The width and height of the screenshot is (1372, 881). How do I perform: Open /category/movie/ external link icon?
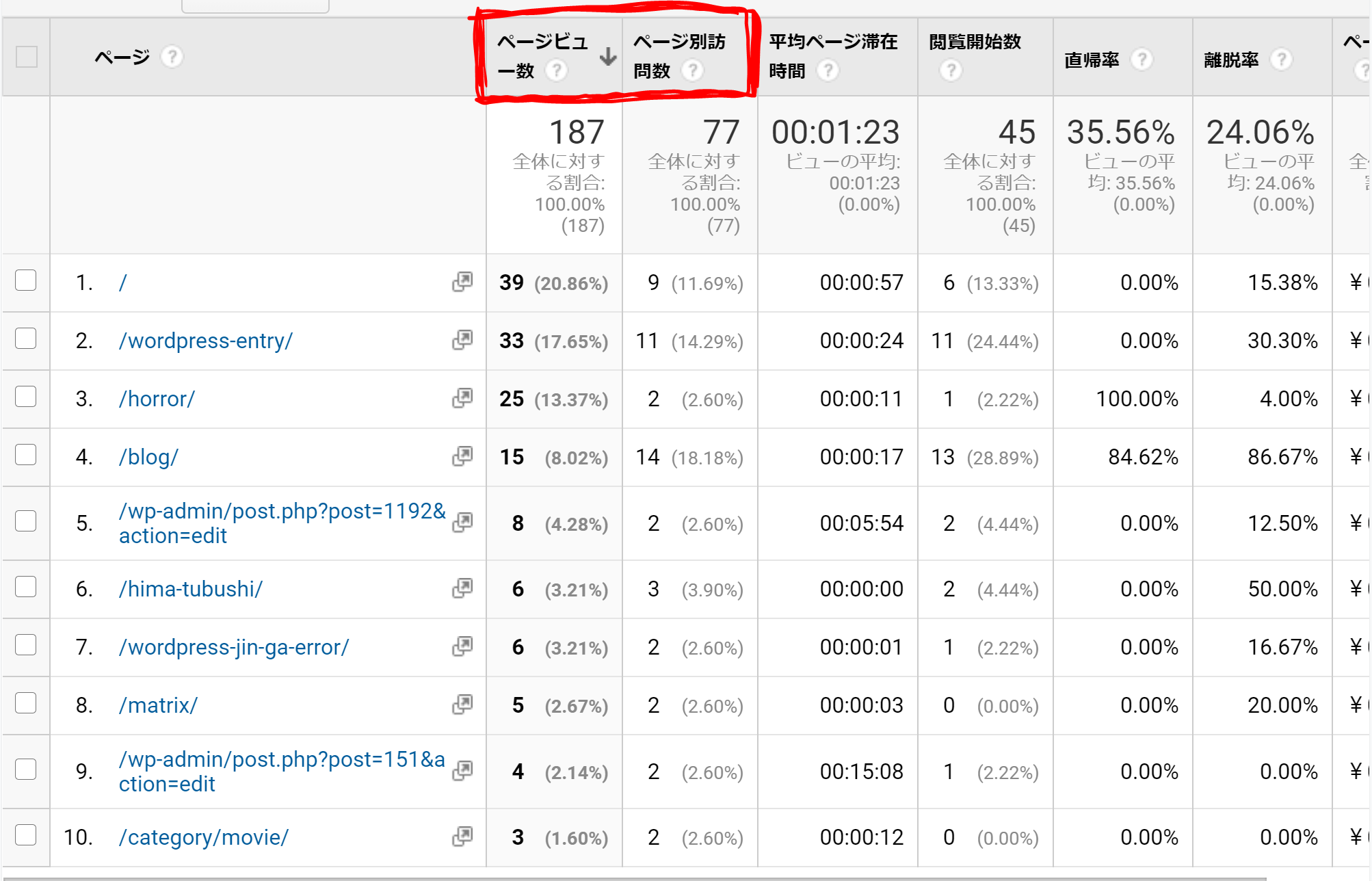click(462, 837)
